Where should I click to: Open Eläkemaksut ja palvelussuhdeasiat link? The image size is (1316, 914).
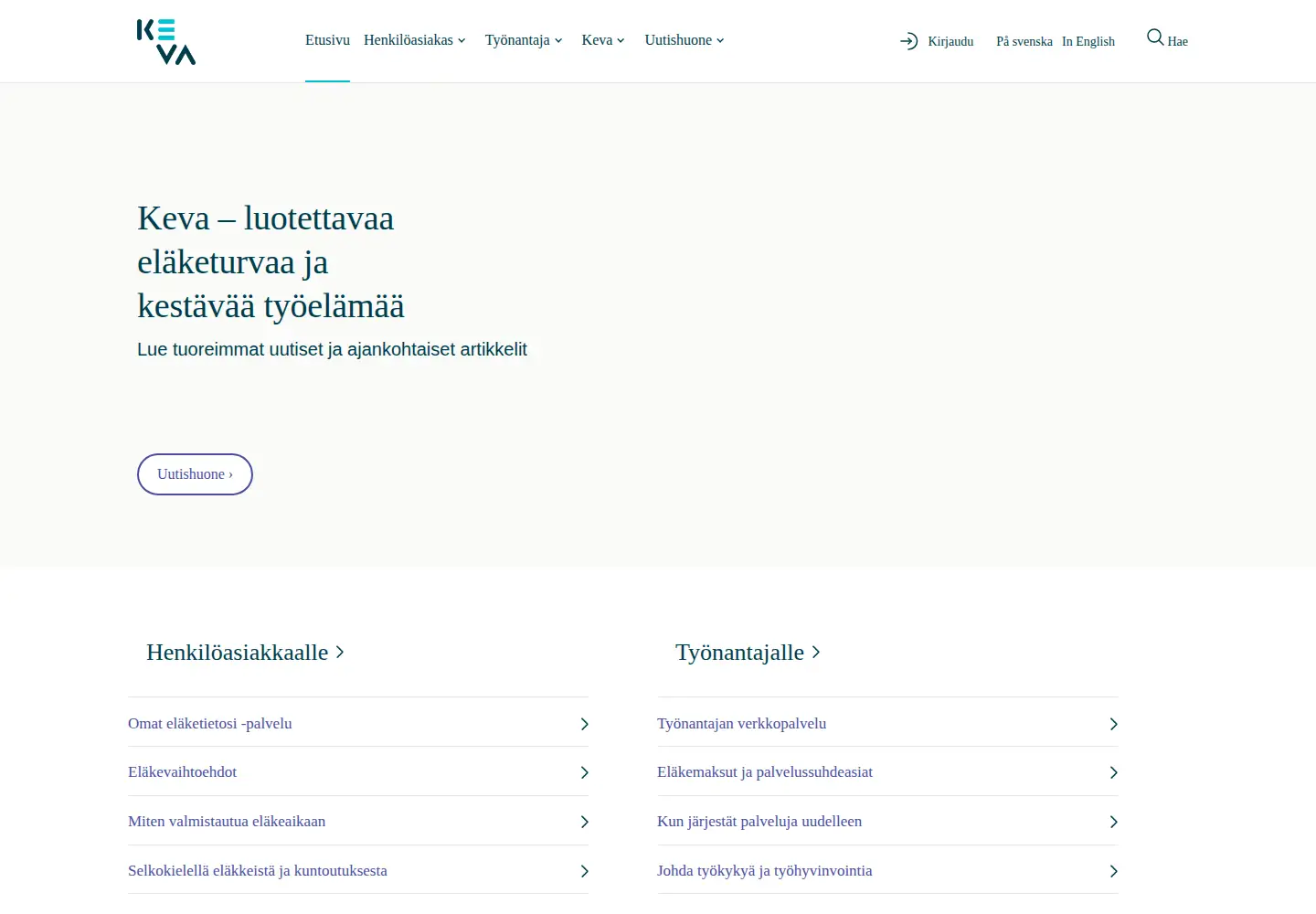[x=765, y=771]
